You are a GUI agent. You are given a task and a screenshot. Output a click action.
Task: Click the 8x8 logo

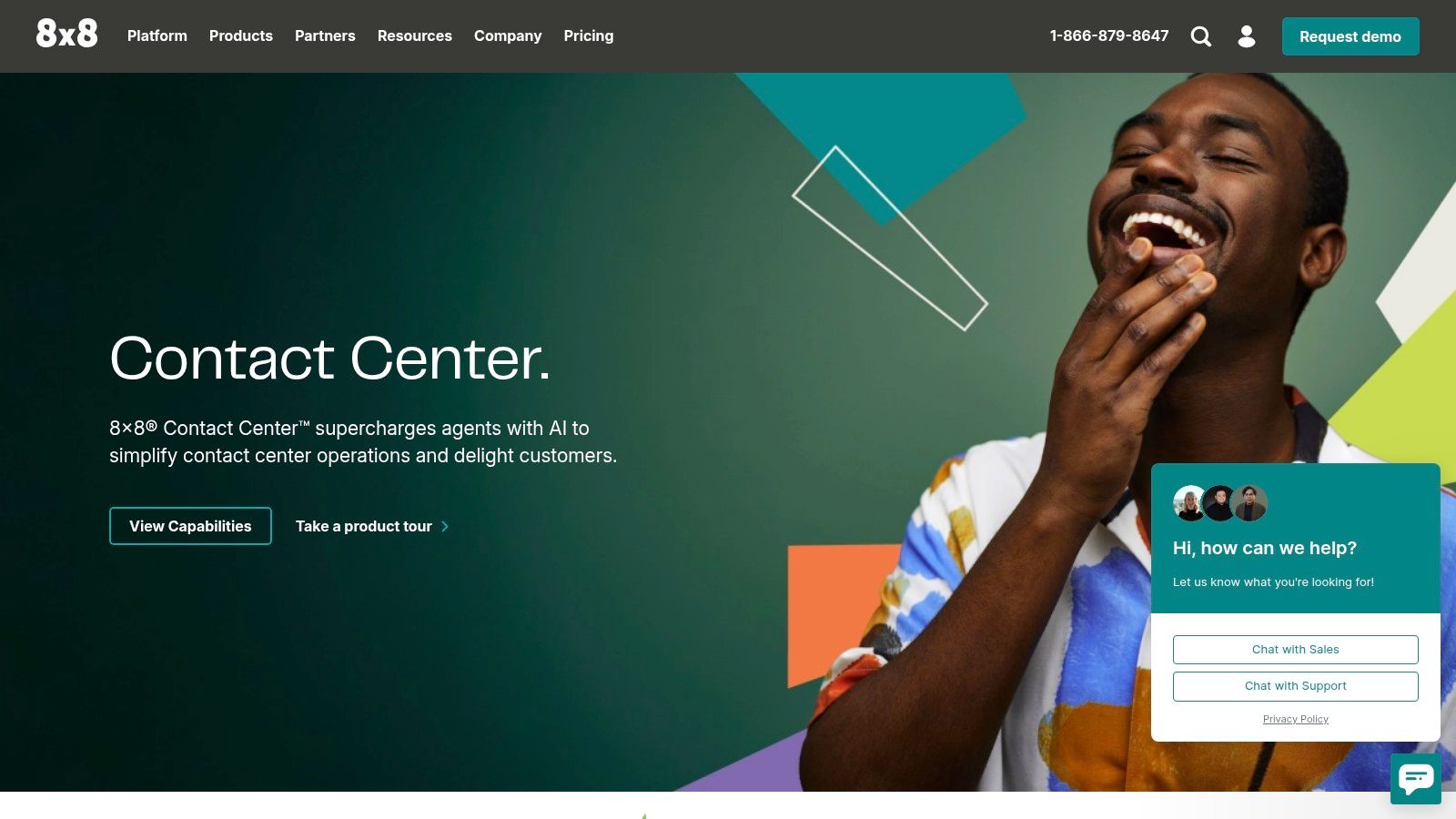(66, 34)
